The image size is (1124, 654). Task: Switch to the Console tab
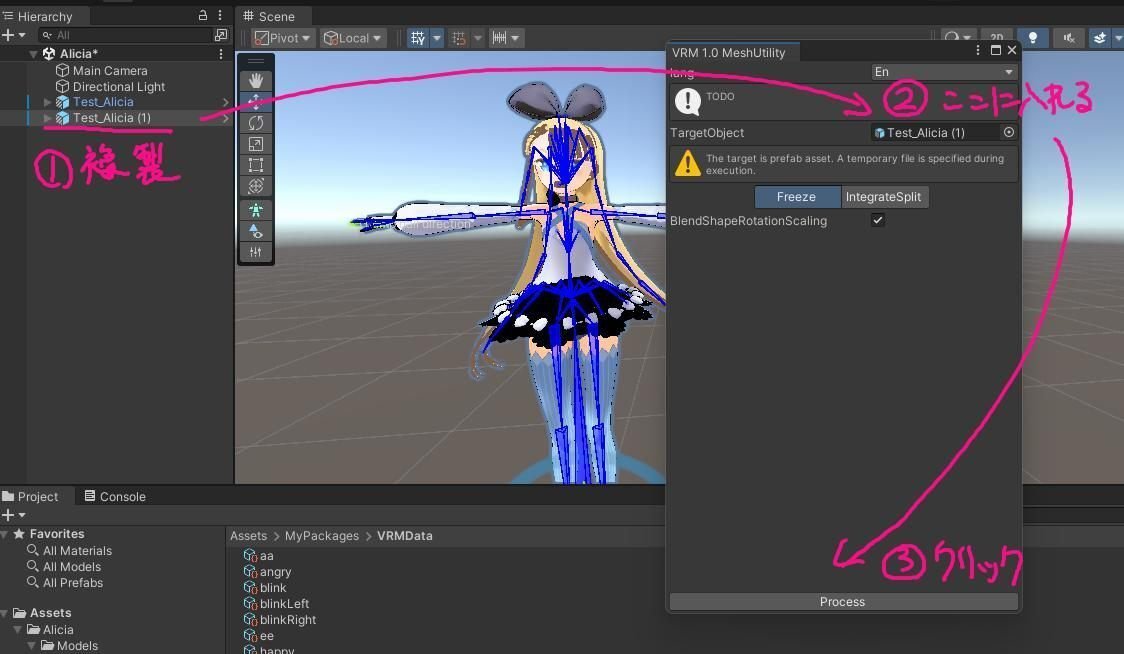(115, 496)
